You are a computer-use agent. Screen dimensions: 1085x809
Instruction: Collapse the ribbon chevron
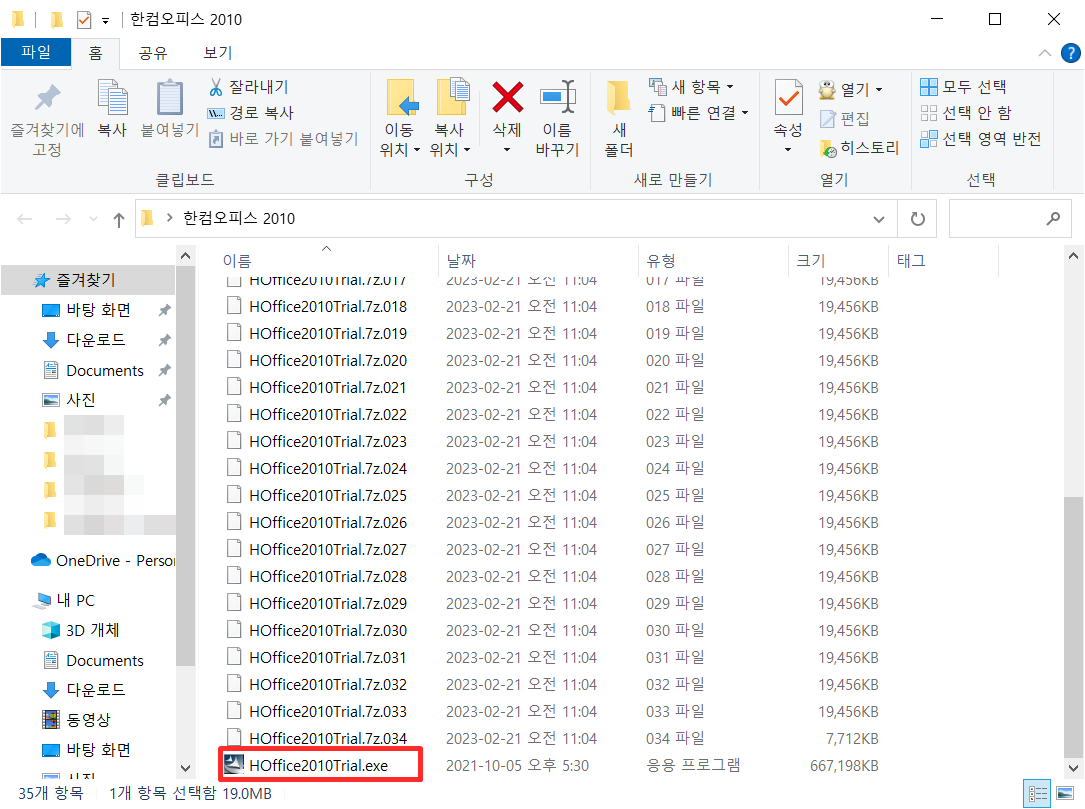click(x=1045, y=53)
